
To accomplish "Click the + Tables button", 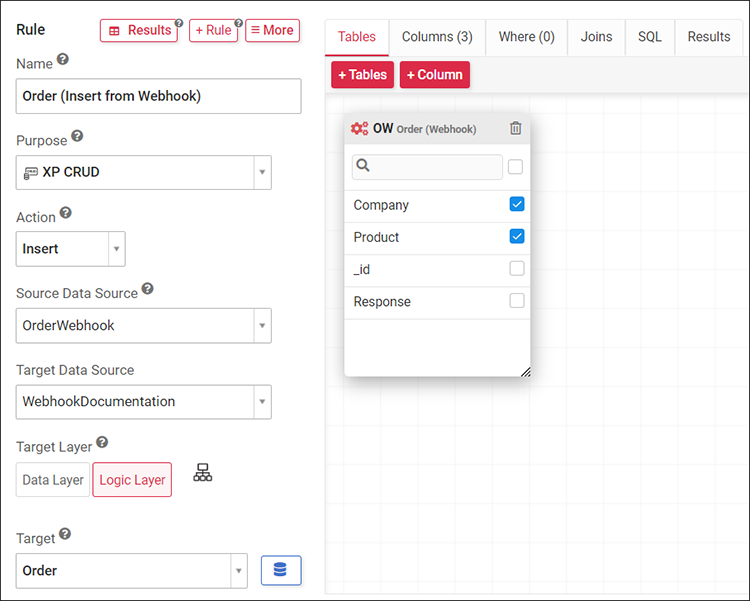I will 362,75.
